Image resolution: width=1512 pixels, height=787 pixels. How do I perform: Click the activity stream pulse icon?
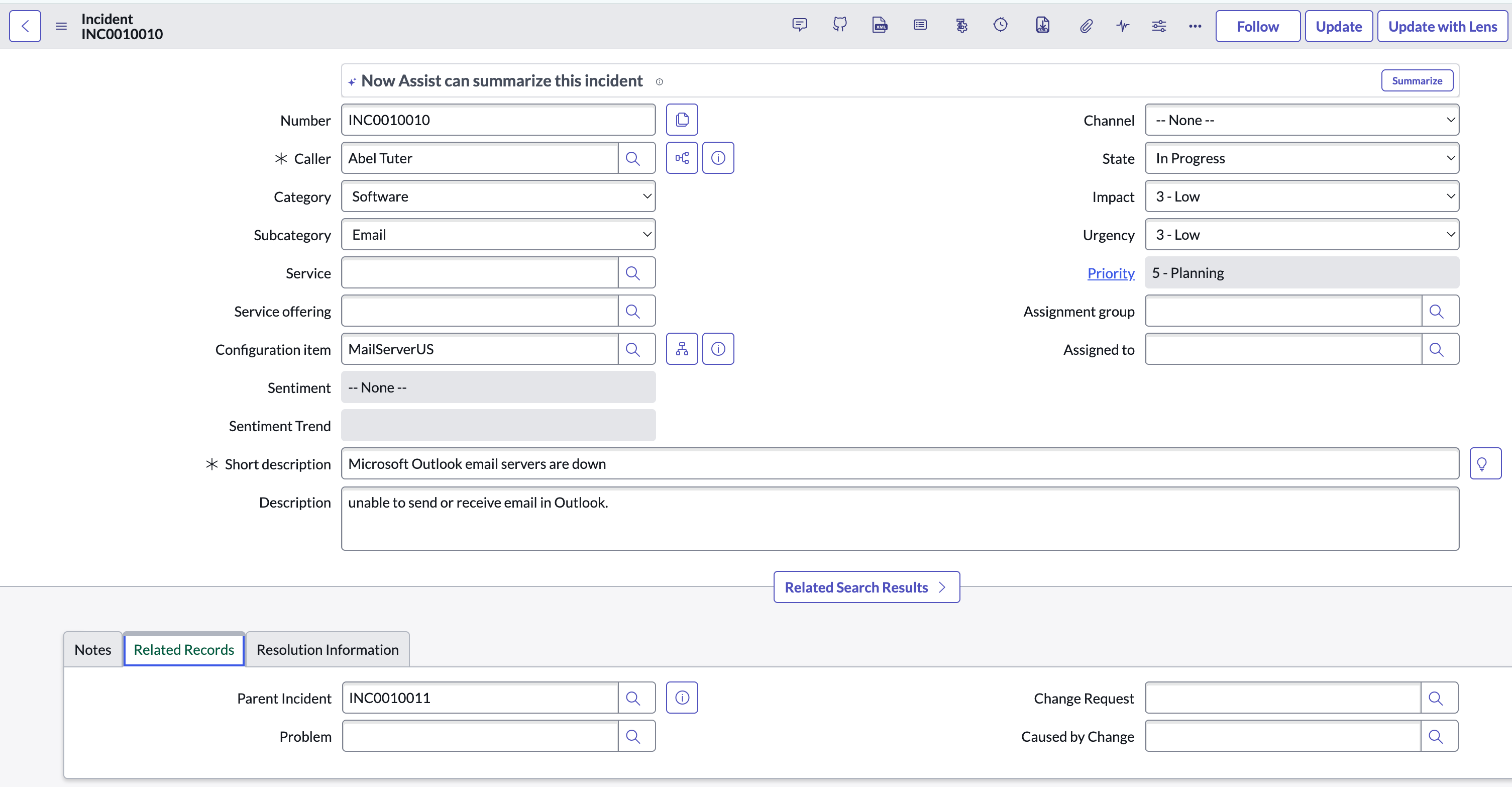[x=1123, y=26]
